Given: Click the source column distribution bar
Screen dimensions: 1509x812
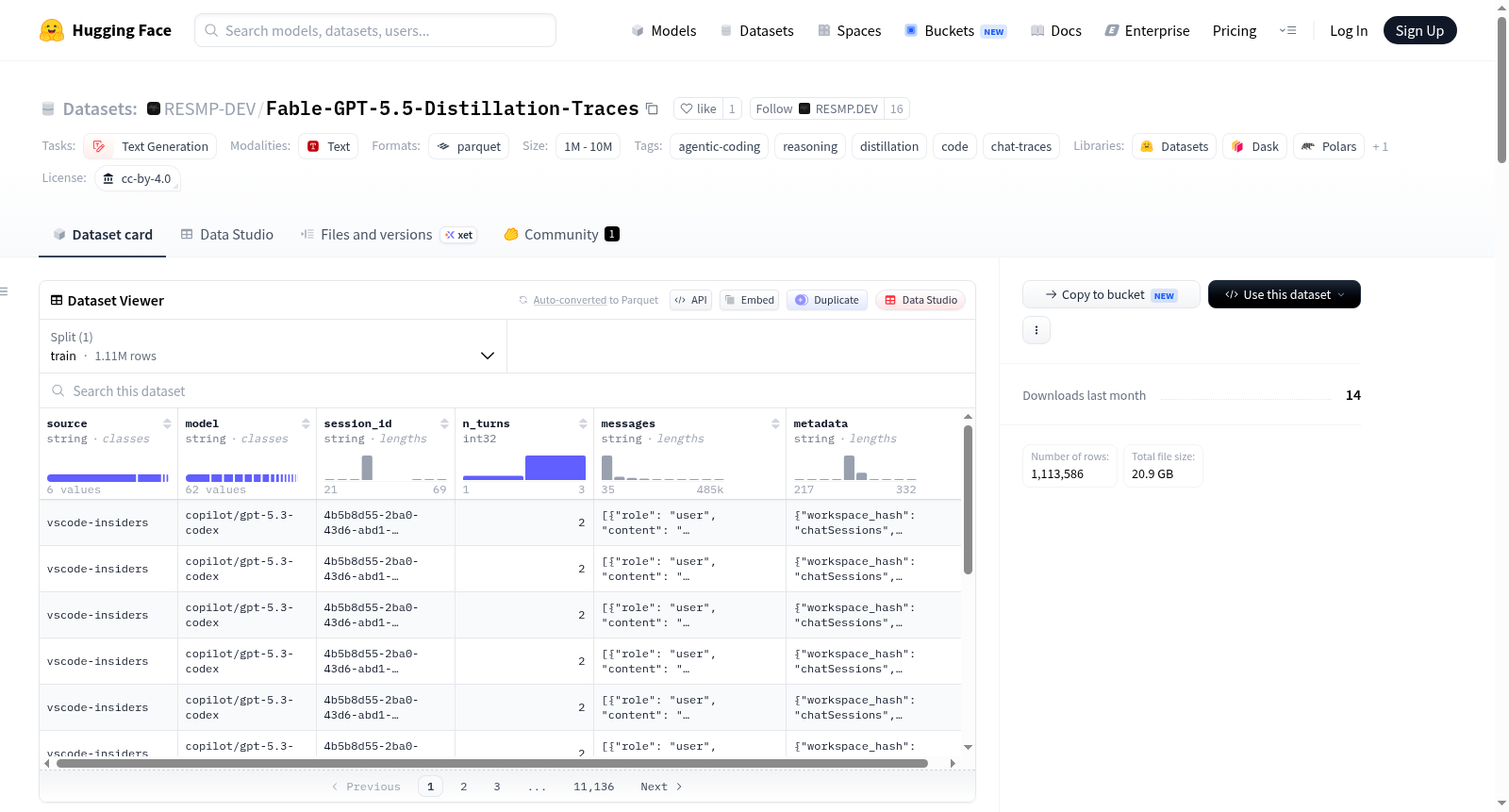Looking at the screenshot, I should [108, 478].
